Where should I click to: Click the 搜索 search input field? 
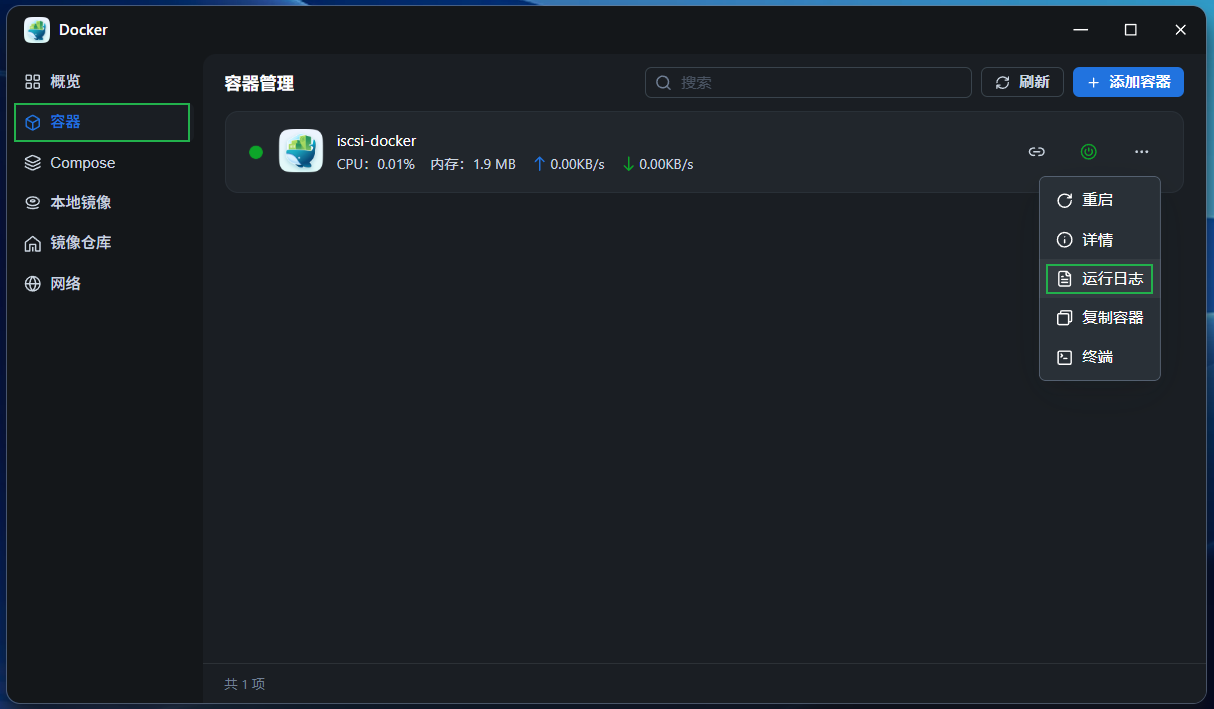pyautogui.click(x=808, y=82)
